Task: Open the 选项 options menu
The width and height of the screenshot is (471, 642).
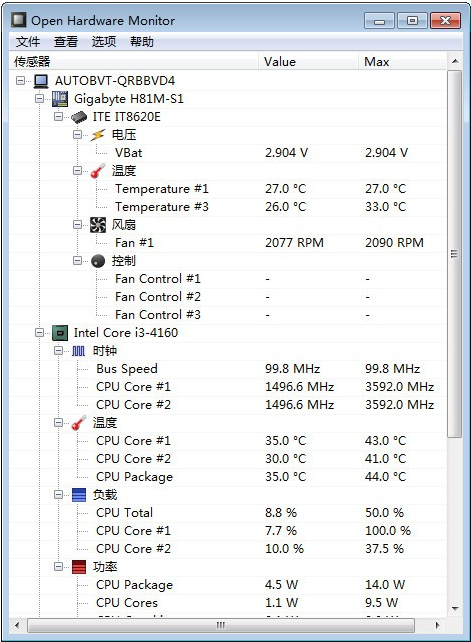Action: point(104,42)
